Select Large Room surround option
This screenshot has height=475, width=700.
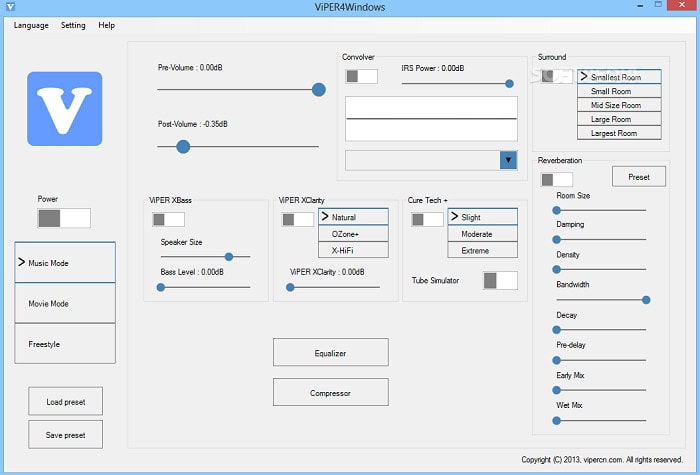tap(619, 119)
